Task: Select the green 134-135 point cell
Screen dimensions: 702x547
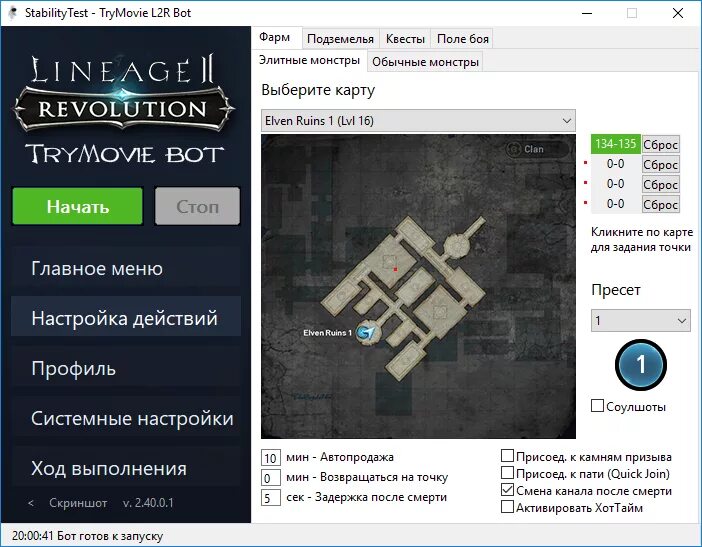Action: (x=616, y=144)
